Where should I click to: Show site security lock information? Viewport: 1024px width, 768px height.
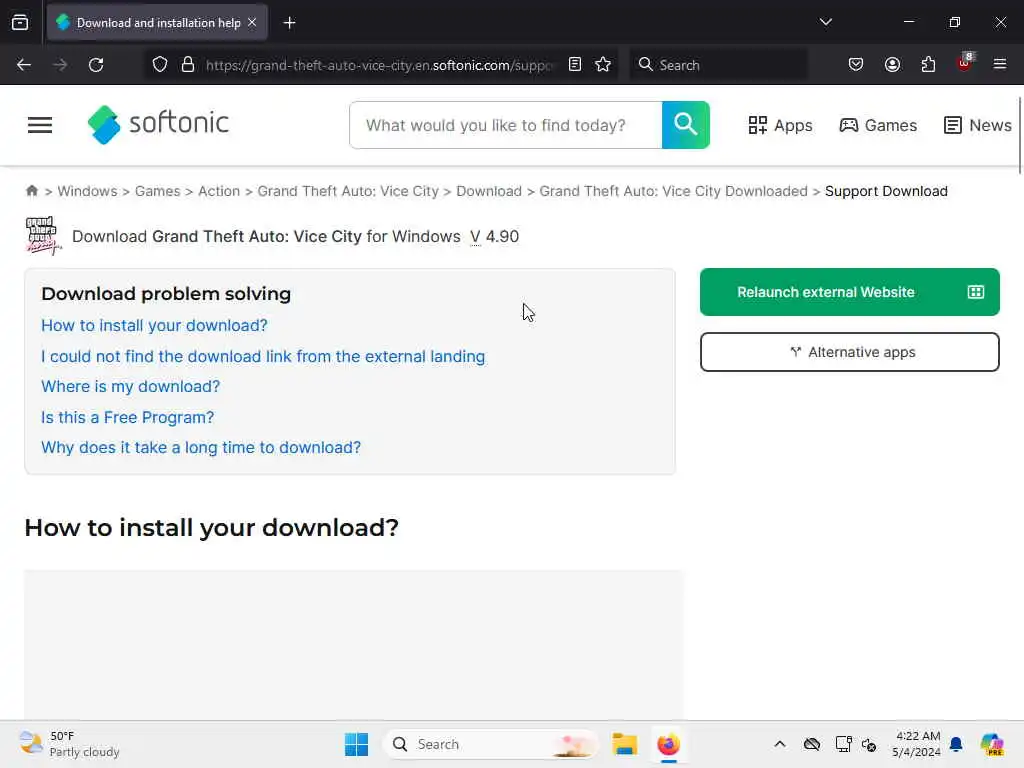click(188, 65)
